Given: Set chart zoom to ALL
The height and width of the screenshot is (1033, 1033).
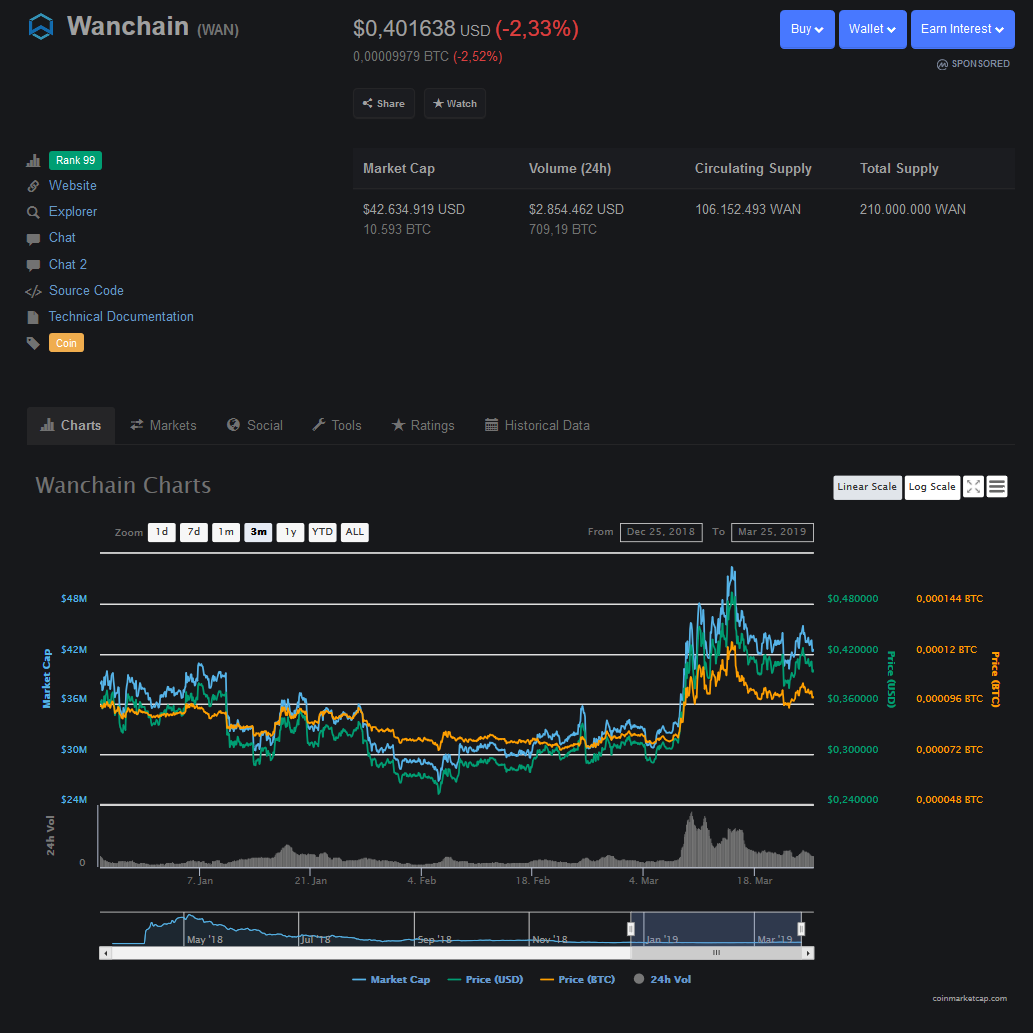Looking at the screenshot, I should [x=354, y=532].
